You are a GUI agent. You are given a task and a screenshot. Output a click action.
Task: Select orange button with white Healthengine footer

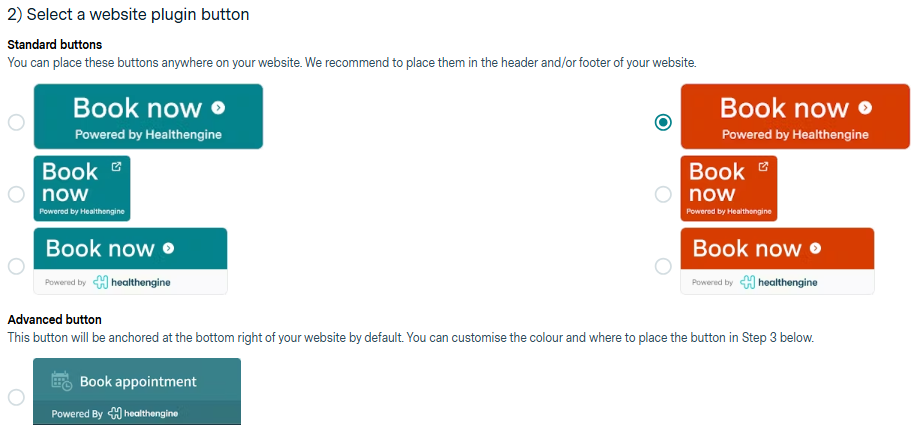point(663,266)
